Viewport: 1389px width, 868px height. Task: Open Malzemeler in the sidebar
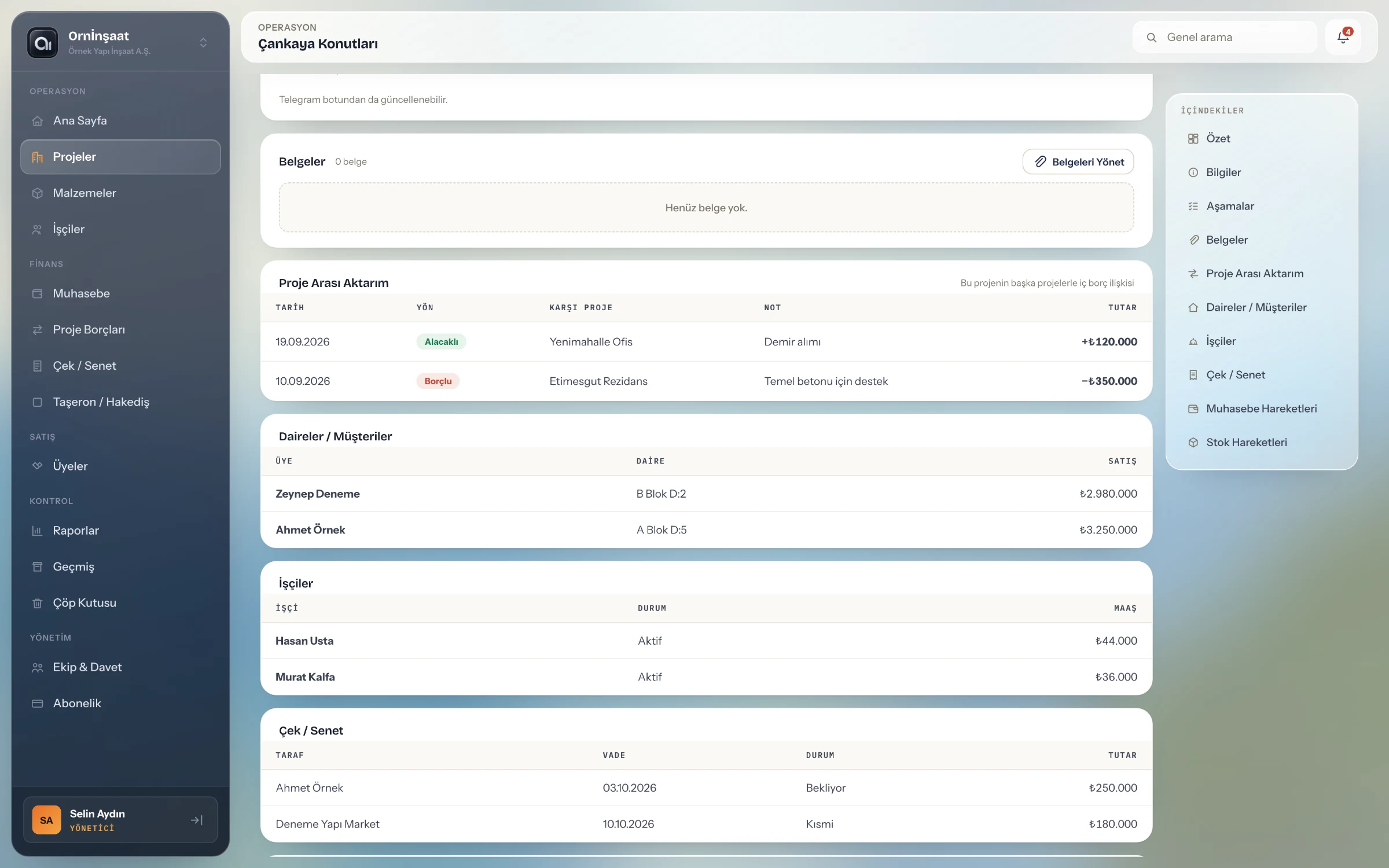coord(120,193)
